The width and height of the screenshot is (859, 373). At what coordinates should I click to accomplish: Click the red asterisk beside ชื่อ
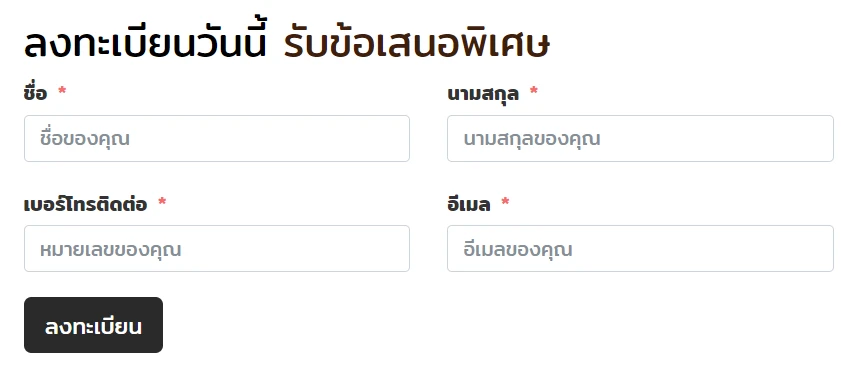click(x=62, y=91)
